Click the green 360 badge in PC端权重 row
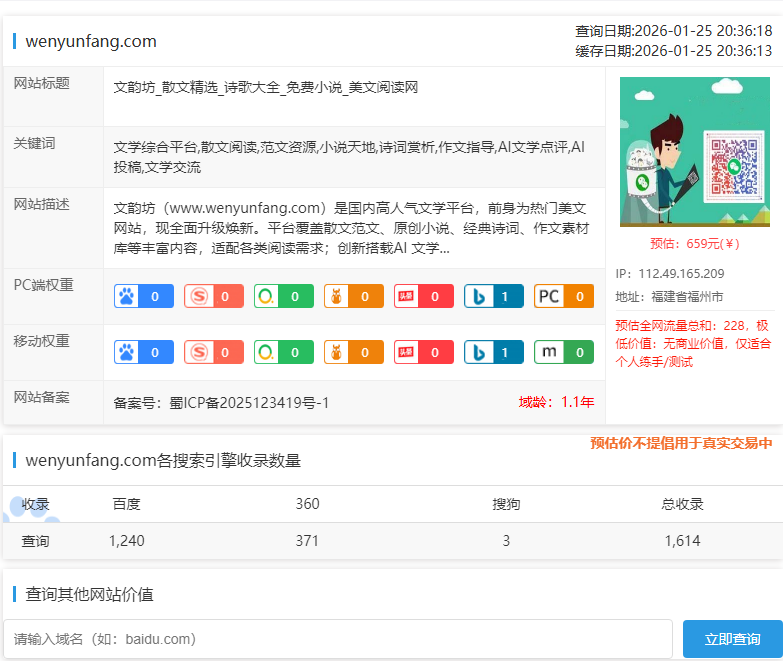 point(284,296)
